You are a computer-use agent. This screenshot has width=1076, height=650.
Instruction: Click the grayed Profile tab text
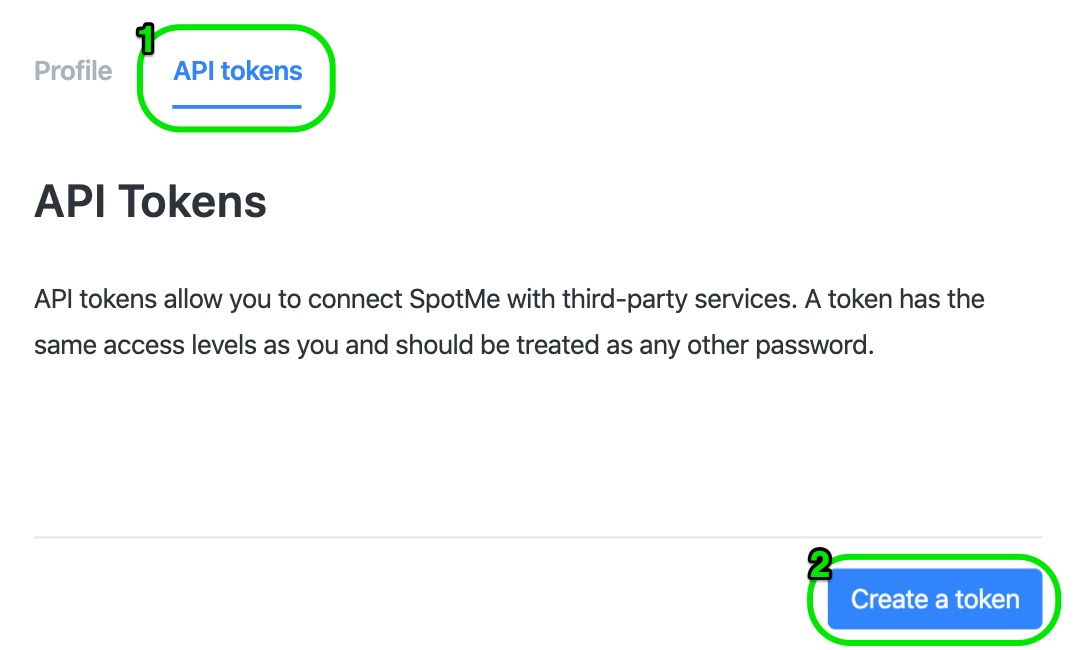[x=73, y=70]
